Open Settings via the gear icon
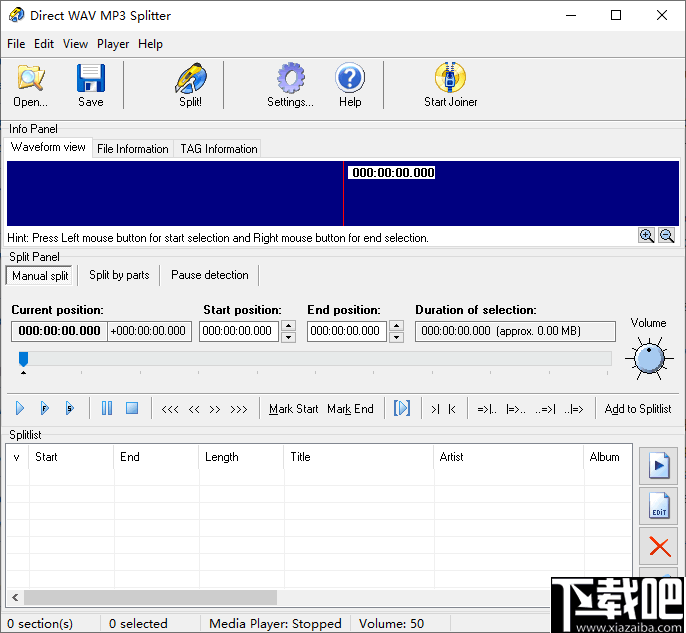Image resolution: width=686 pixels, height=633 pixels. [x=290, y=86]
